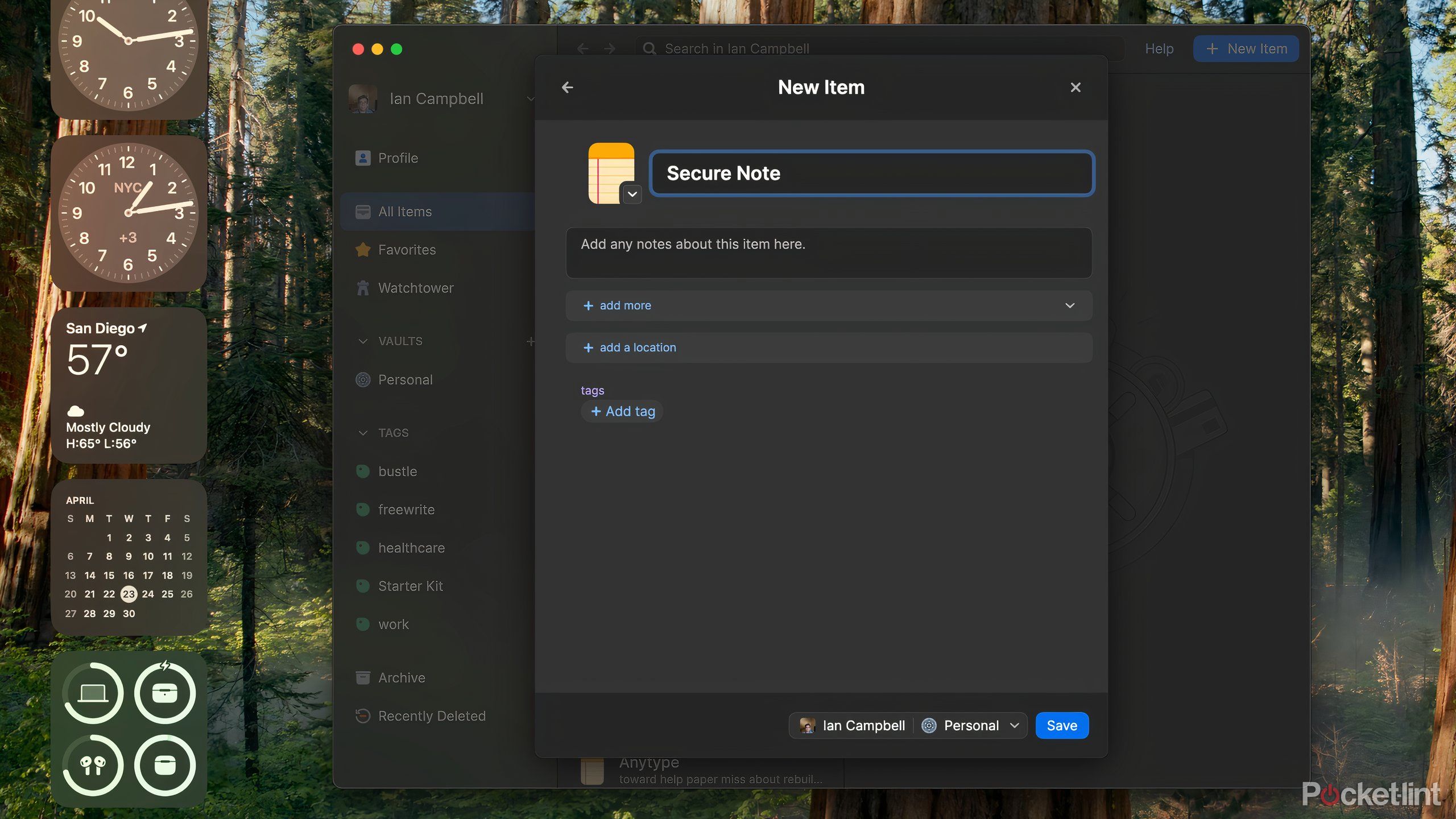
Task: Click the Archive box icon
Action: coord(363,678)
